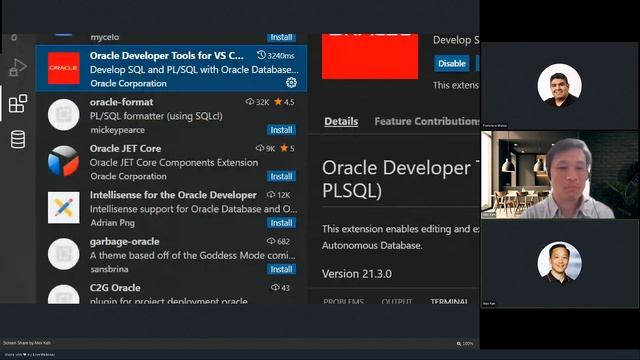Open gear settings for Oracle Developer Tools

[x=291, y=82]
